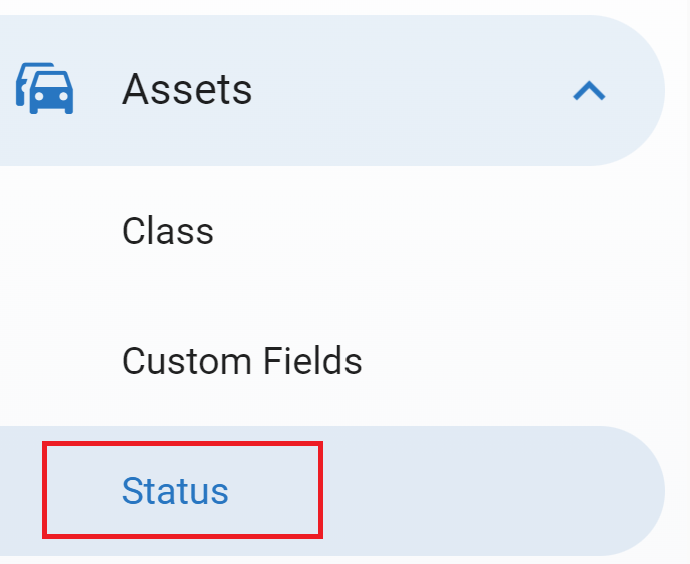690x564 pixels.
Task: Collapse the Assets section using the chevron
Action: 589,91
